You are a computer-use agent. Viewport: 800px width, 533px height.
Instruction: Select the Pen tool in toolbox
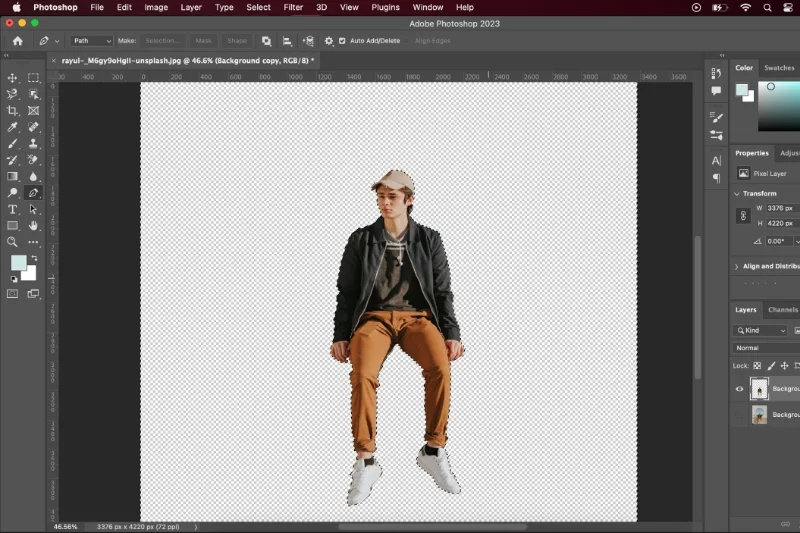tap(33, 193)
